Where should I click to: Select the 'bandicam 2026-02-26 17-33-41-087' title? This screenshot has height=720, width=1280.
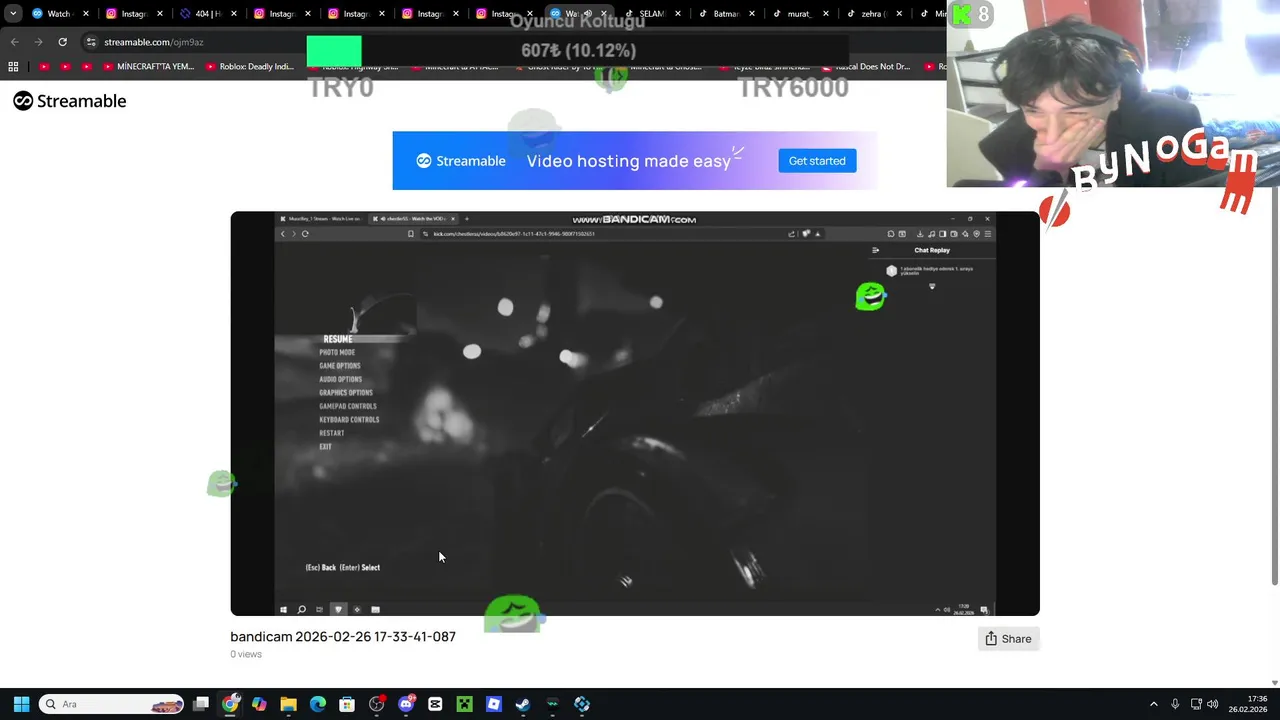tap(343, 637)
